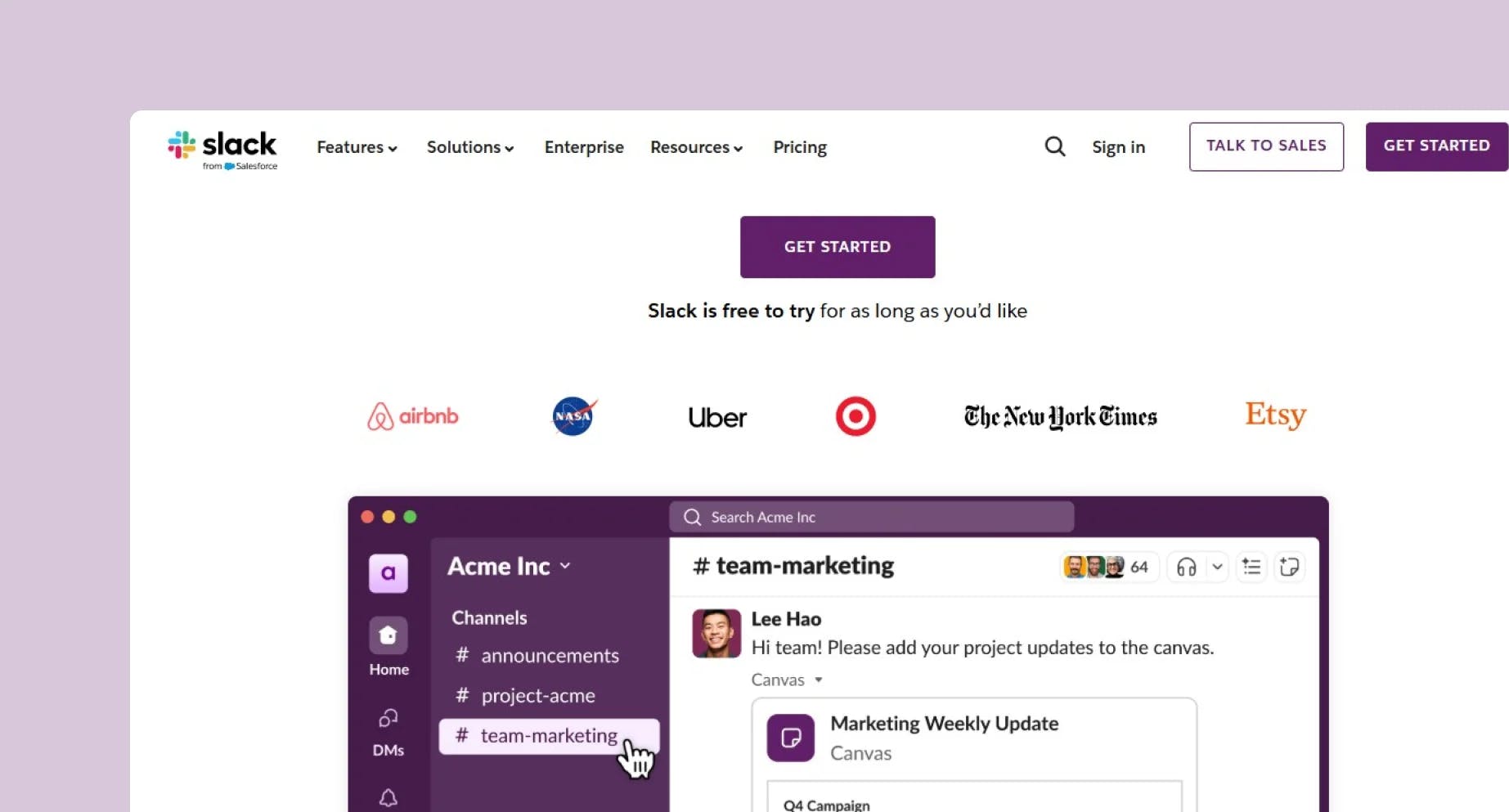
Task: Click the Q4 Campaign text
Action: (826, 805)
